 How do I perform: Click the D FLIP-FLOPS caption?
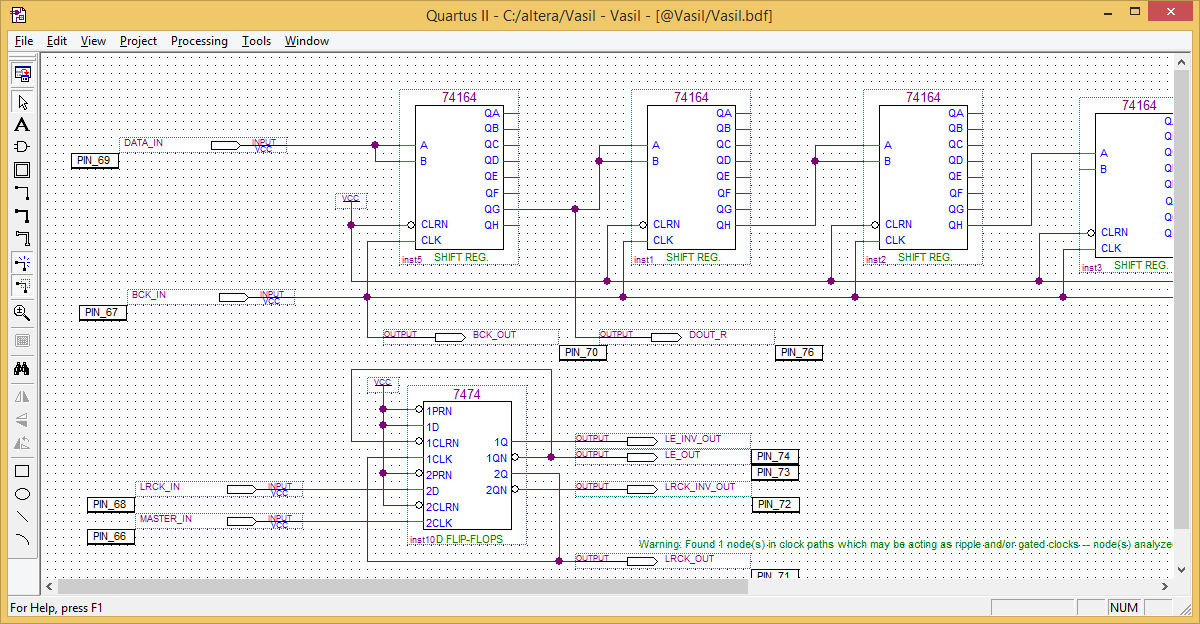coord(467,539)
